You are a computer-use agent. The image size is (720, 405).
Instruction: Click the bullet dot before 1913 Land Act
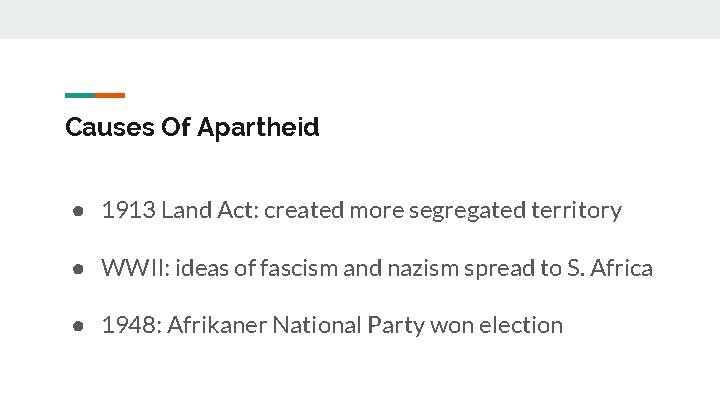pyautogui.click(x=78, y=211)
